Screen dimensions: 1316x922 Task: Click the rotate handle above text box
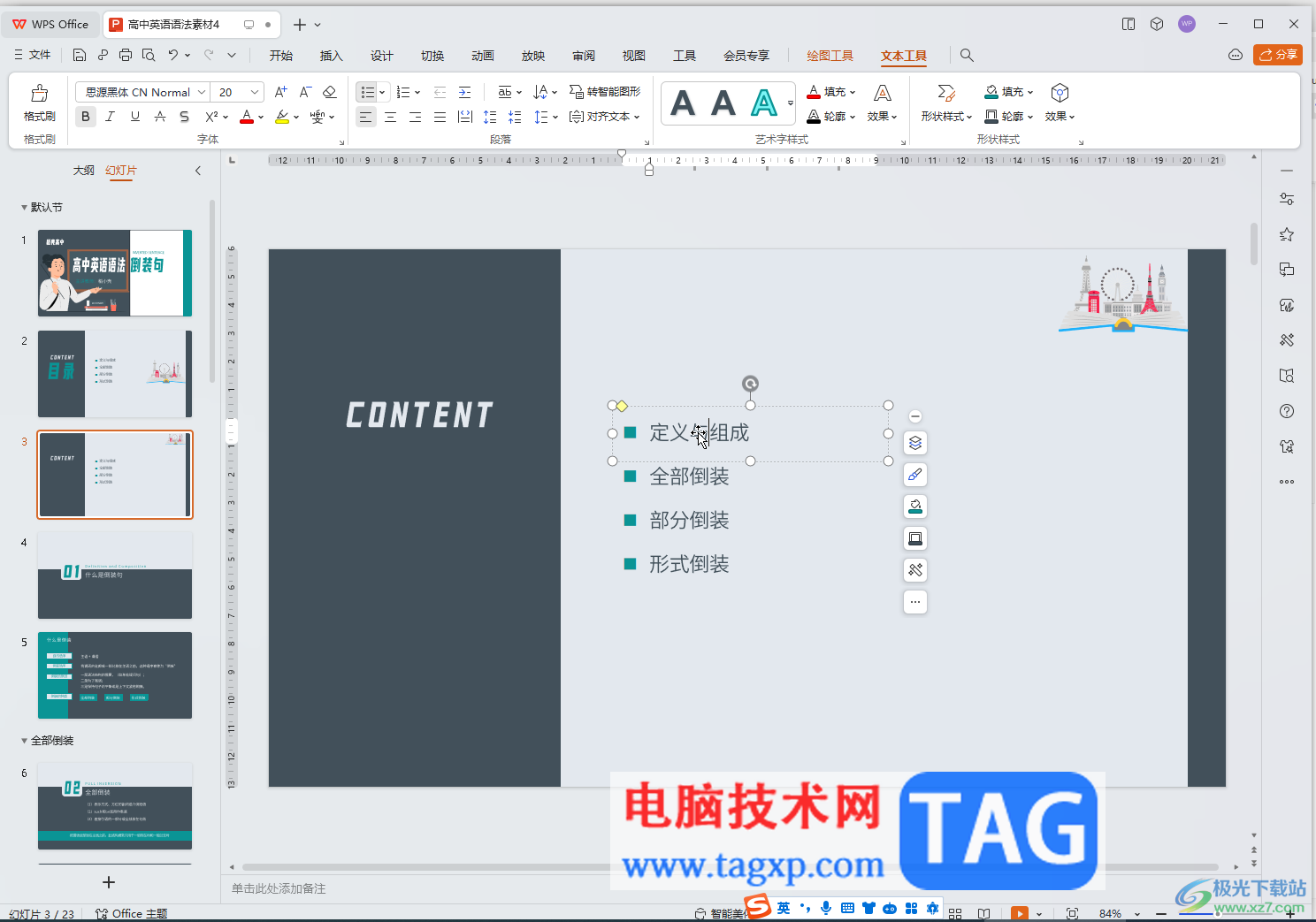750,383
